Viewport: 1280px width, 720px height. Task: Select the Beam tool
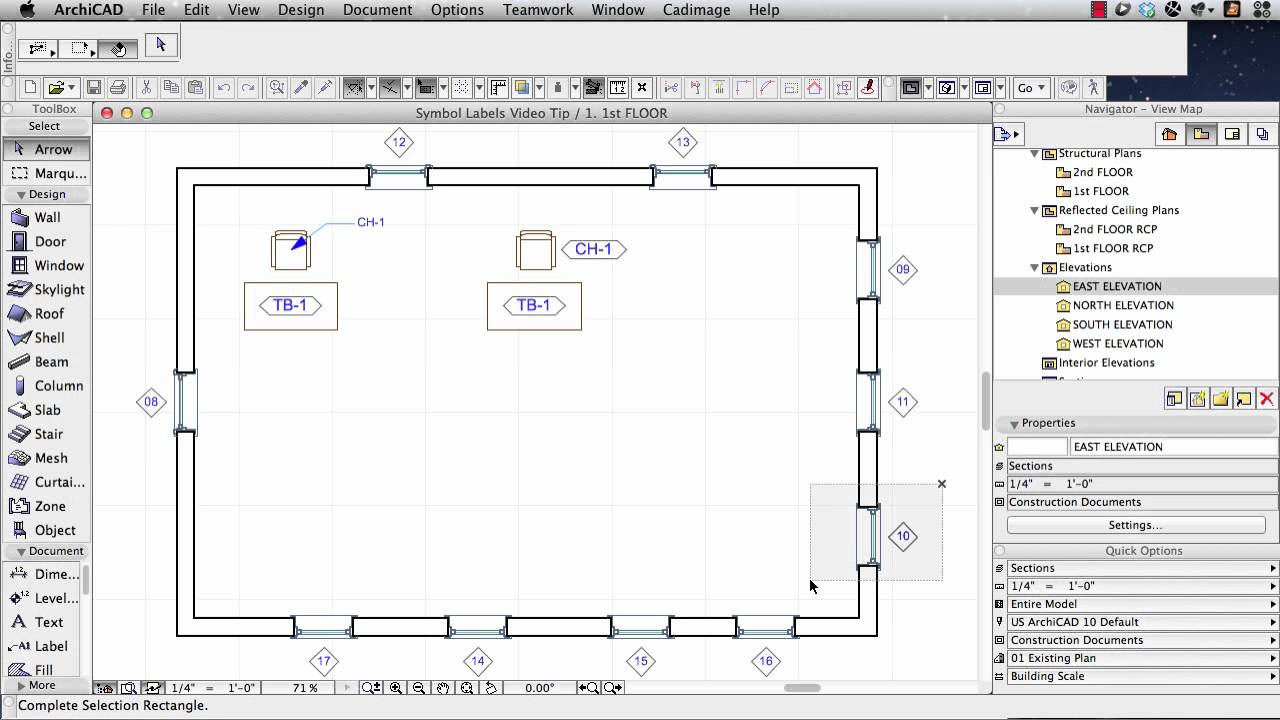pos(46,361)
